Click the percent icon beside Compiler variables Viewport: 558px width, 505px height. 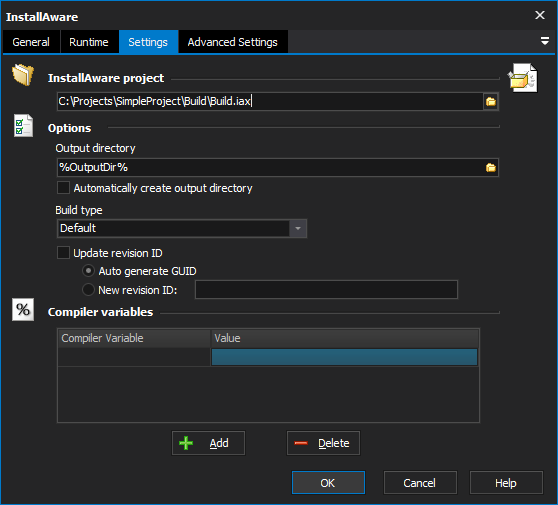pos(23,310)
